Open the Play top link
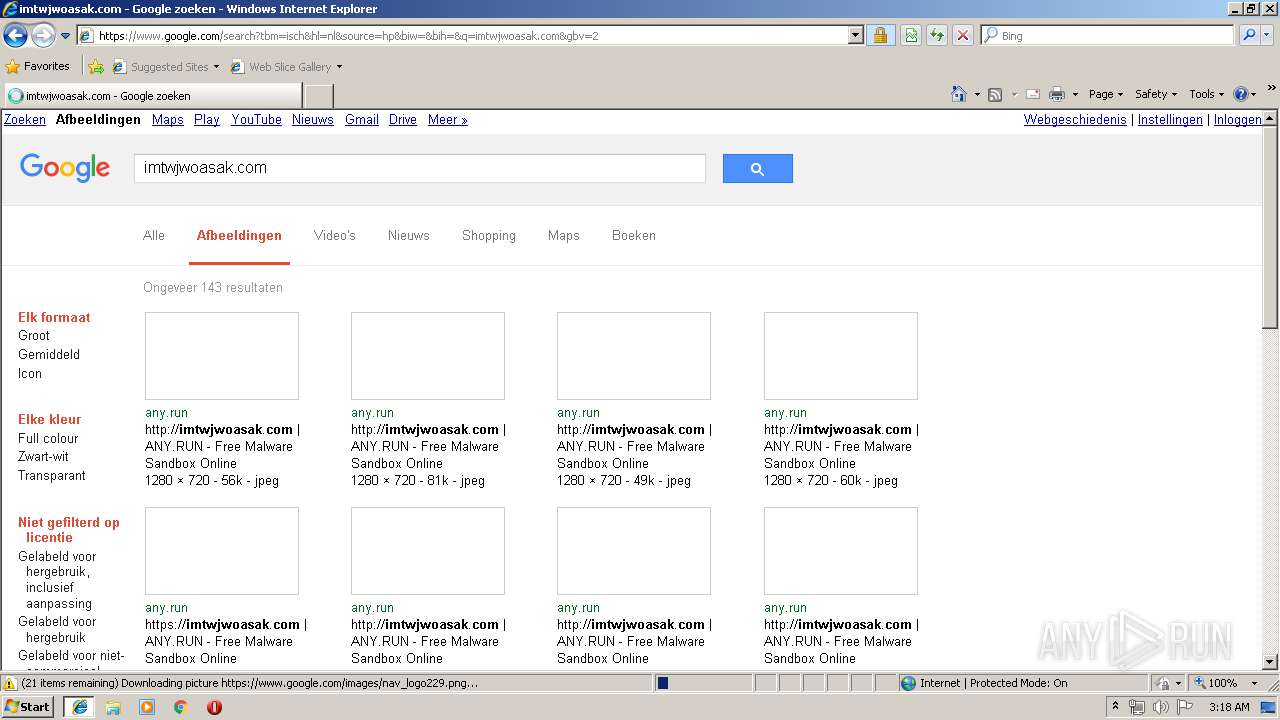 pyautogui.click(x=207, y=119)
